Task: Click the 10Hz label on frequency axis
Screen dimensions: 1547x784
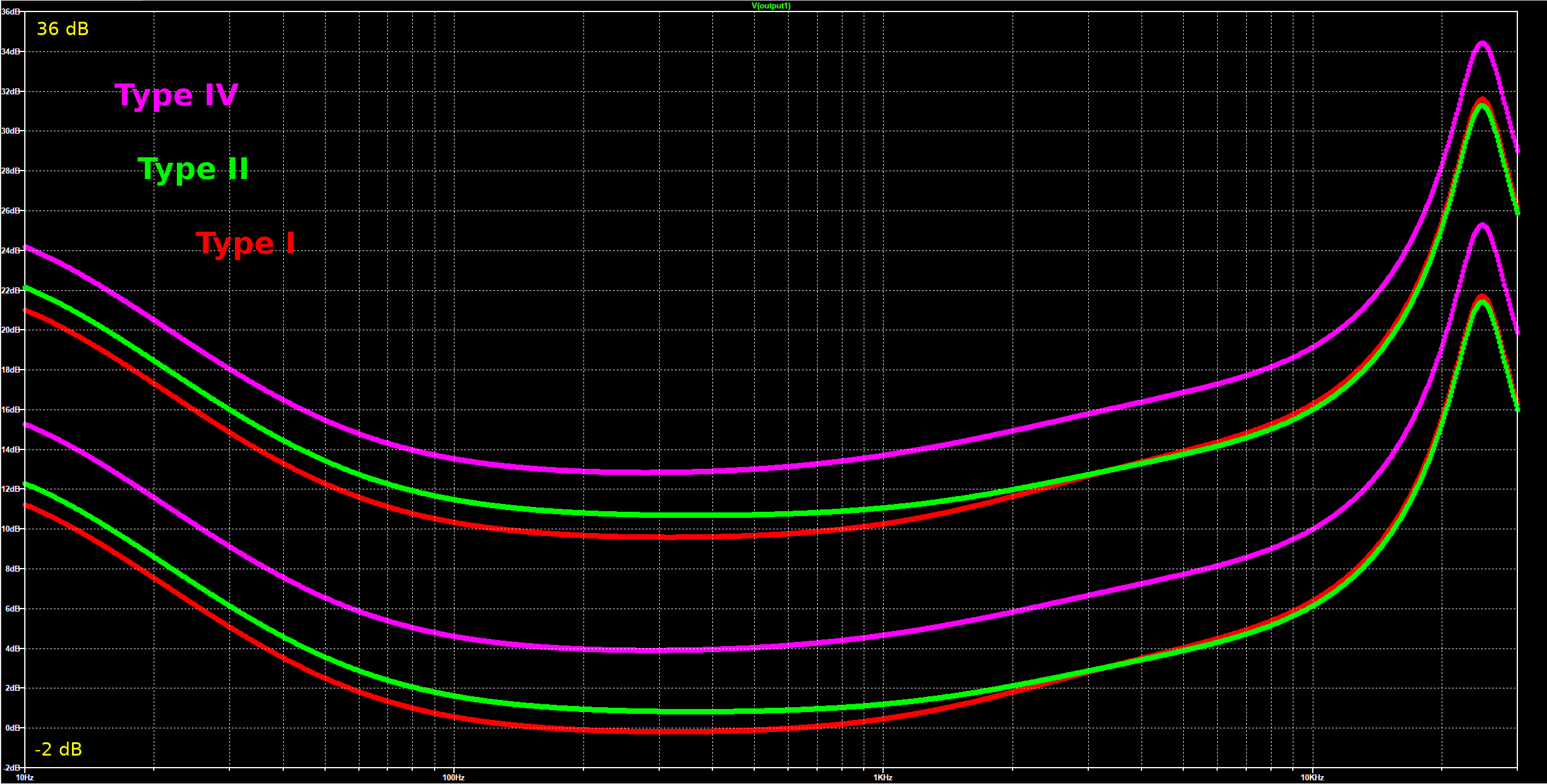Action: [x=24, y=777]
